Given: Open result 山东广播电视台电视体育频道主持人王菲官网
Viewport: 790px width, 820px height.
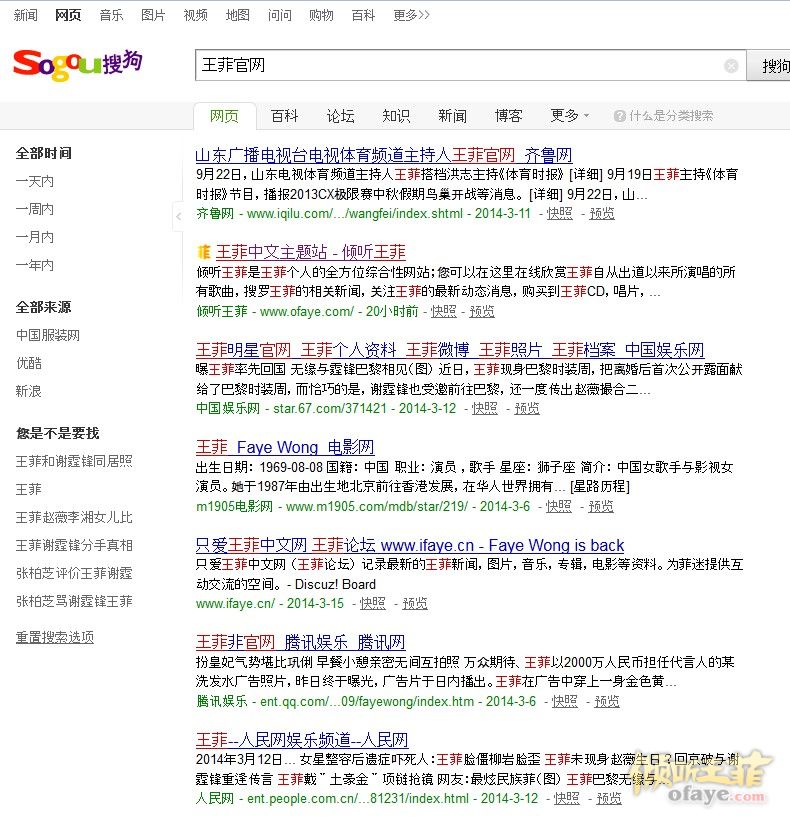Looking at the screenshot, I should [x=384, y=155].
